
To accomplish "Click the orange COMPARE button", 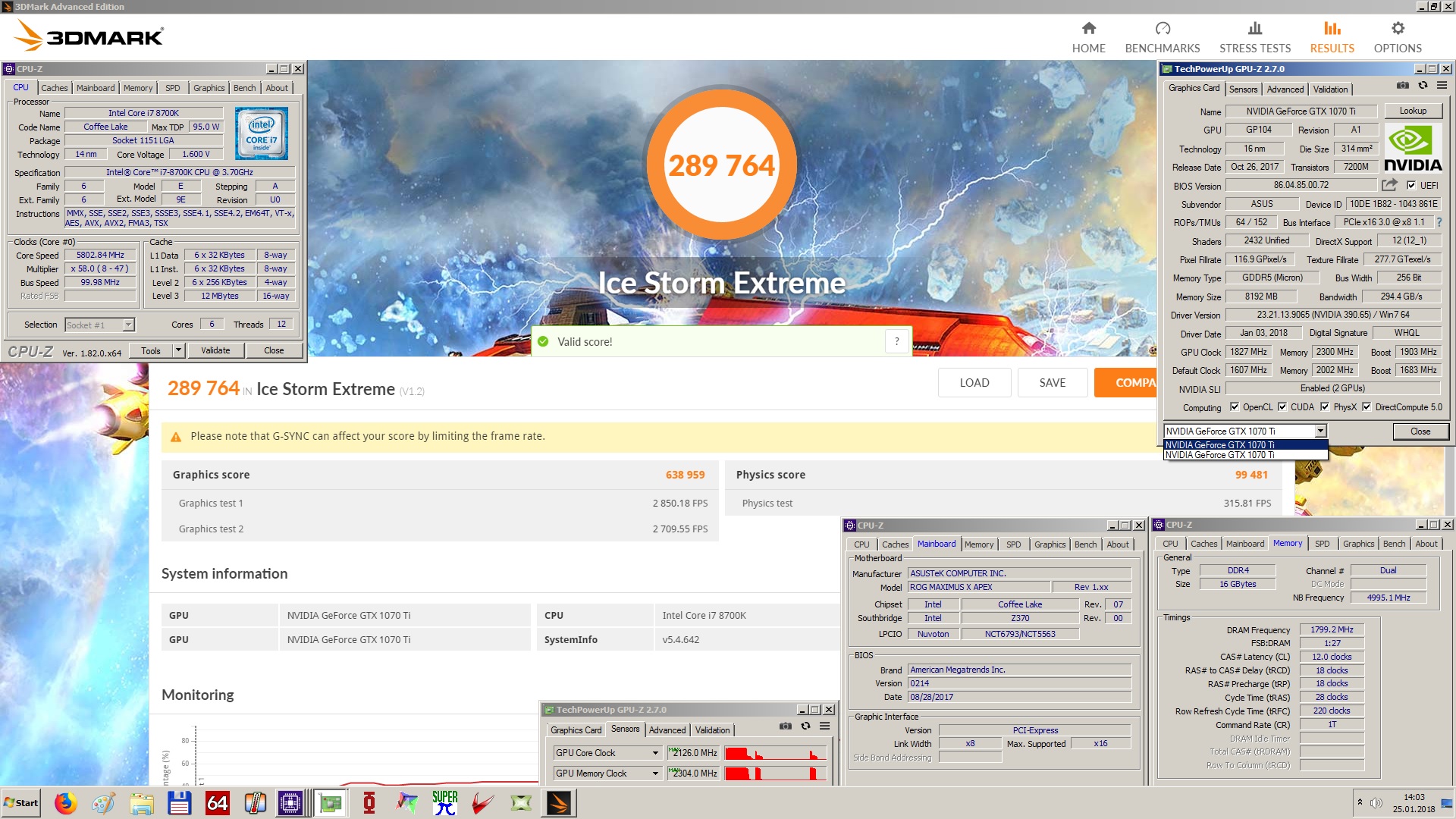I will pos(1126,383).
